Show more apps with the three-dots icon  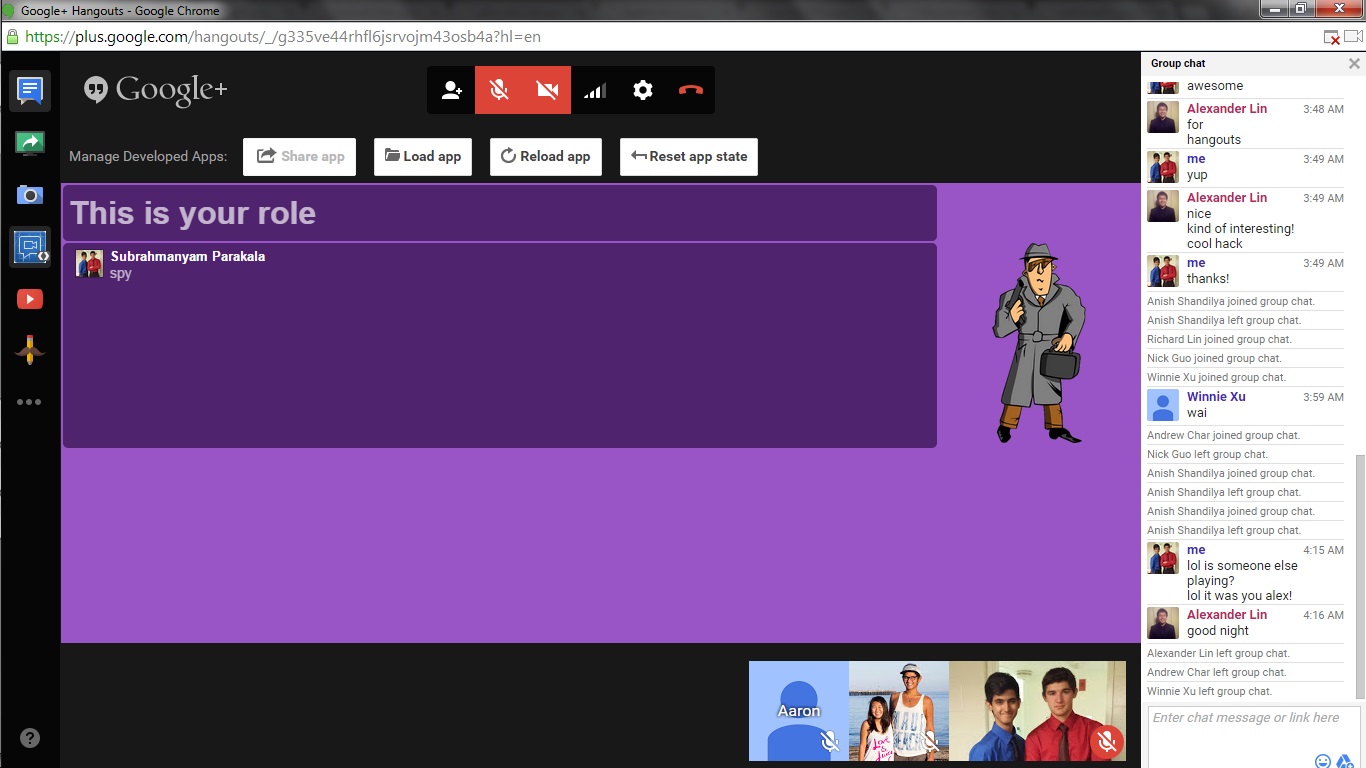[30, 402]
